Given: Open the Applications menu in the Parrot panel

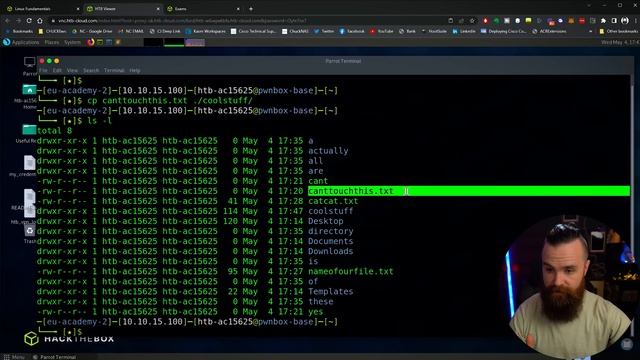Looking at the screenshot, I should point(21,42).
